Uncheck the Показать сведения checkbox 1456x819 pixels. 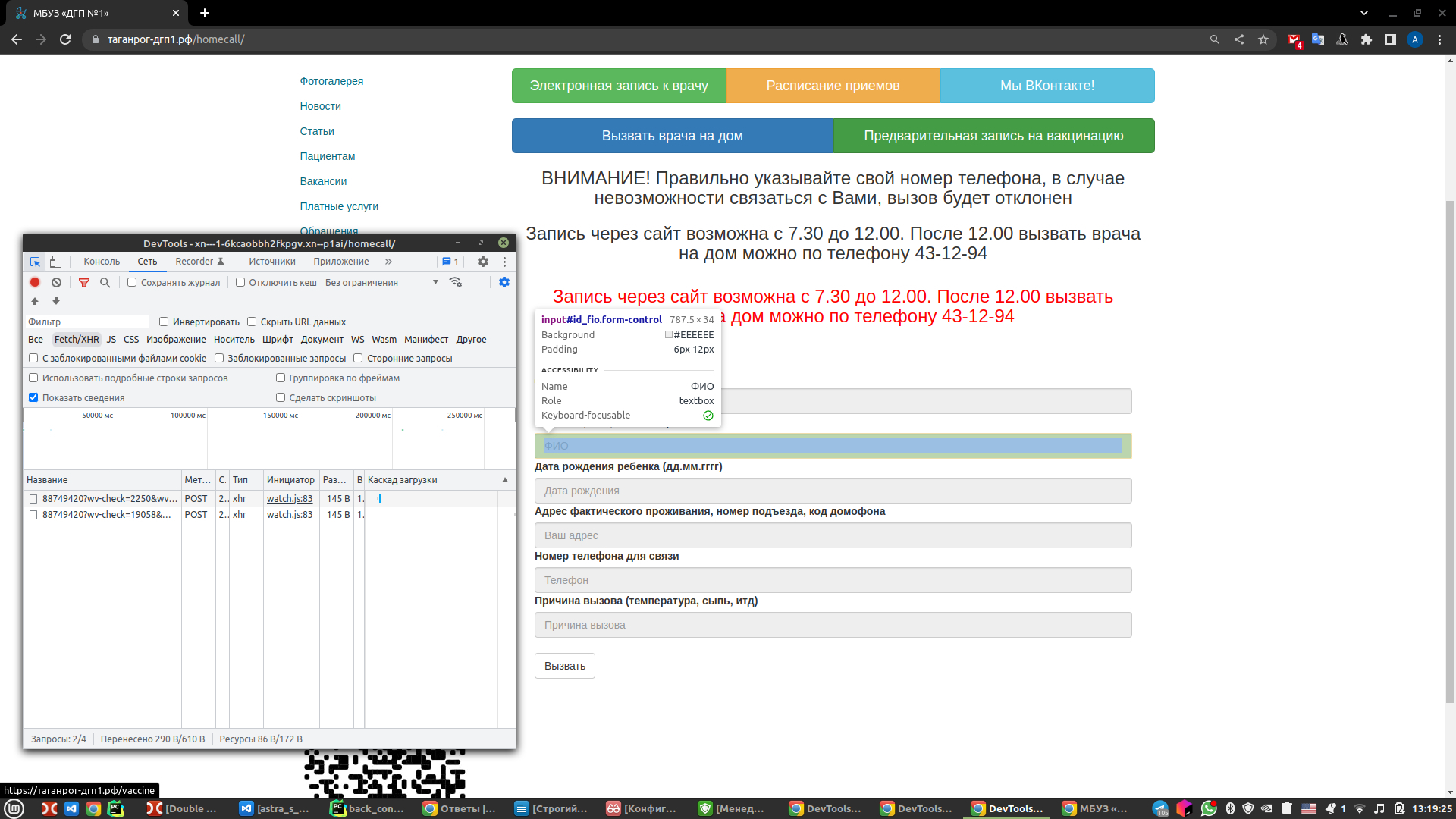(x=33, y=397)
